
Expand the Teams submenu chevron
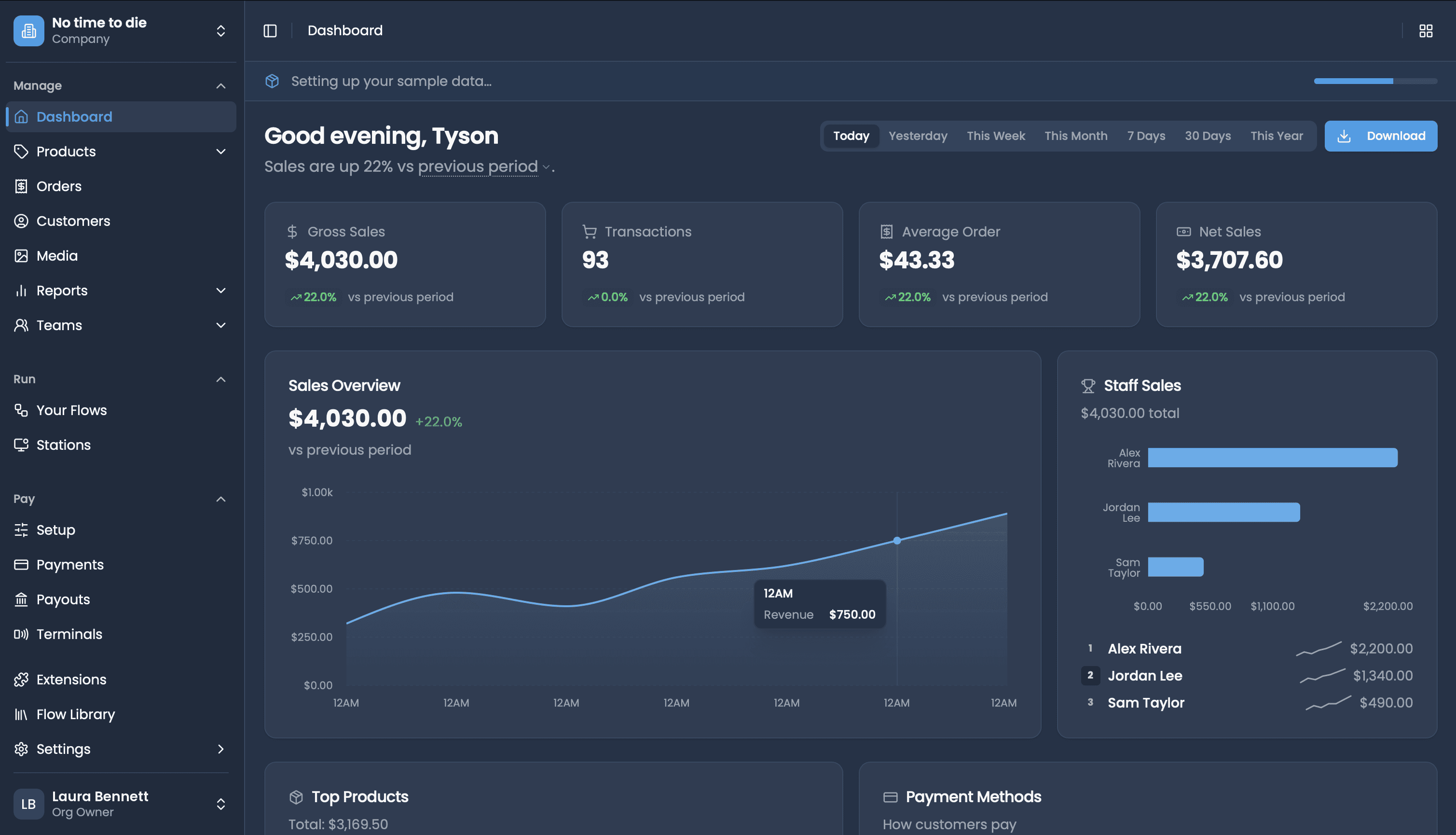tap(220, 325)
